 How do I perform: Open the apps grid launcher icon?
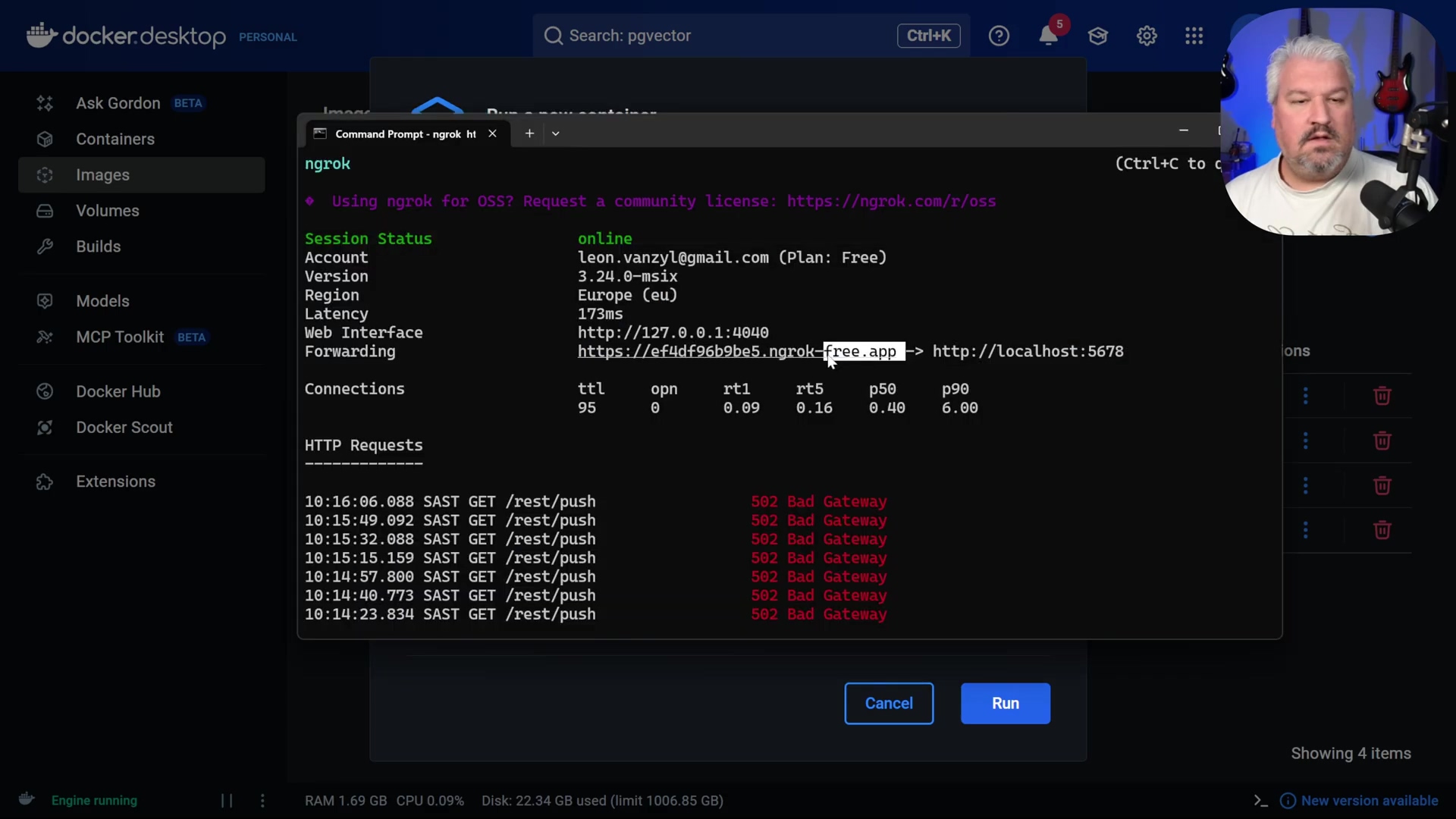click(x=1194, y=36)
